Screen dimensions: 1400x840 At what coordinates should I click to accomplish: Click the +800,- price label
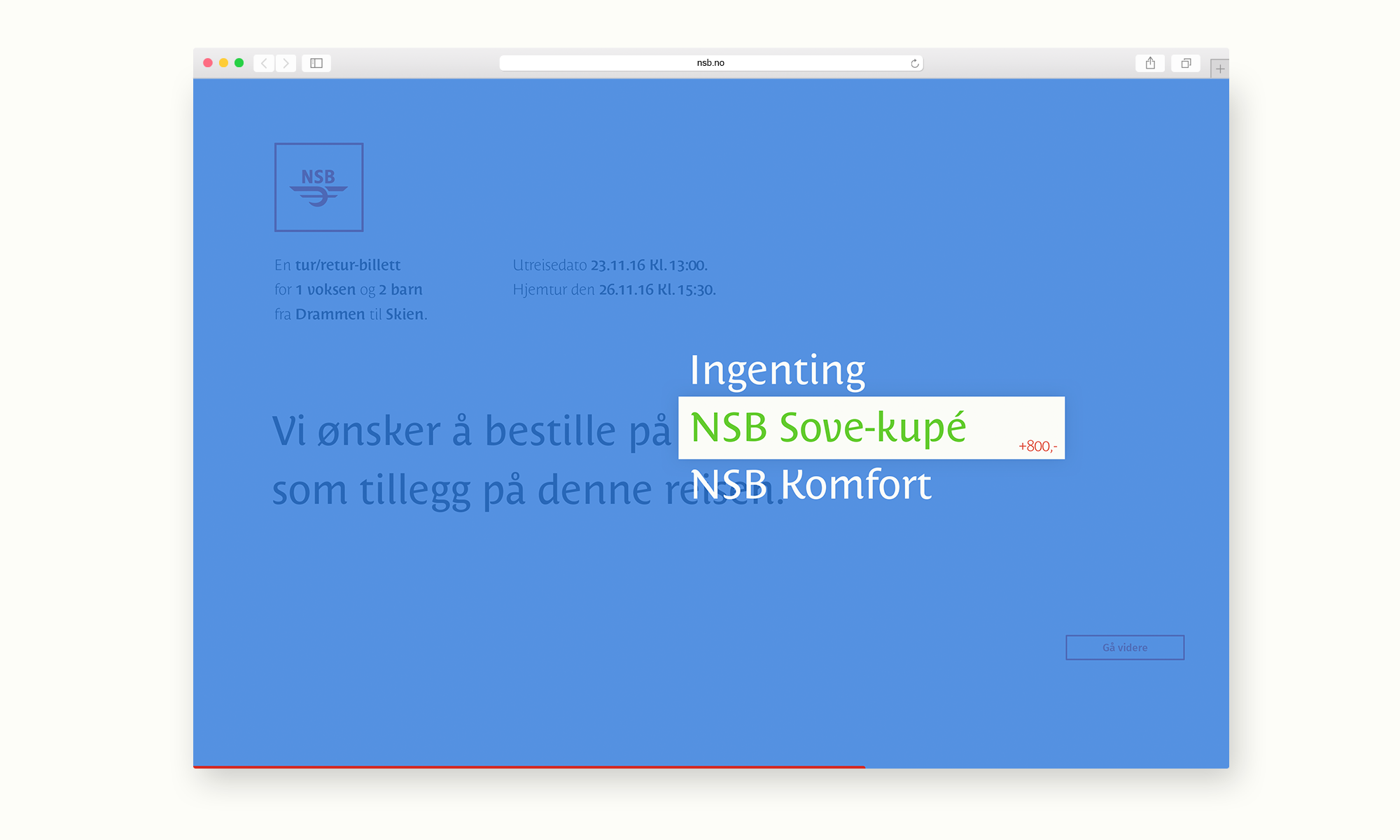click(1037, 447)
